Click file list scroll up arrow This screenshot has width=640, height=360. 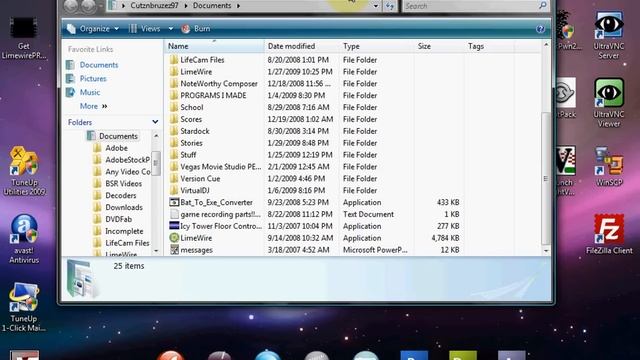click(546, 45)
